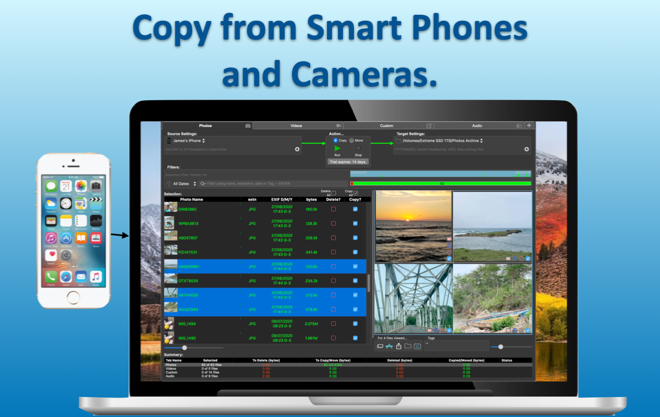This screenshot has width=660, height=417.
Task: Uncheck the Copy box in first row
Action: (x=355, y=210)
